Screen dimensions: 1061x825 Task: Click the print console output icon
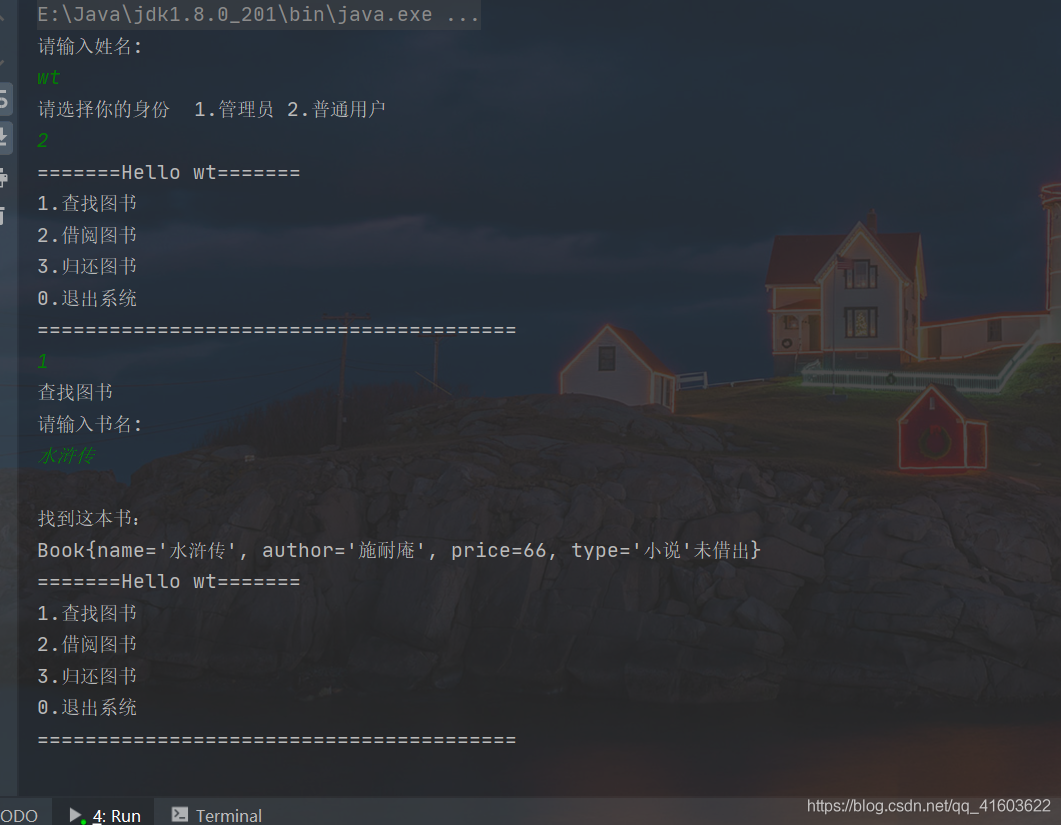[3, 177]
